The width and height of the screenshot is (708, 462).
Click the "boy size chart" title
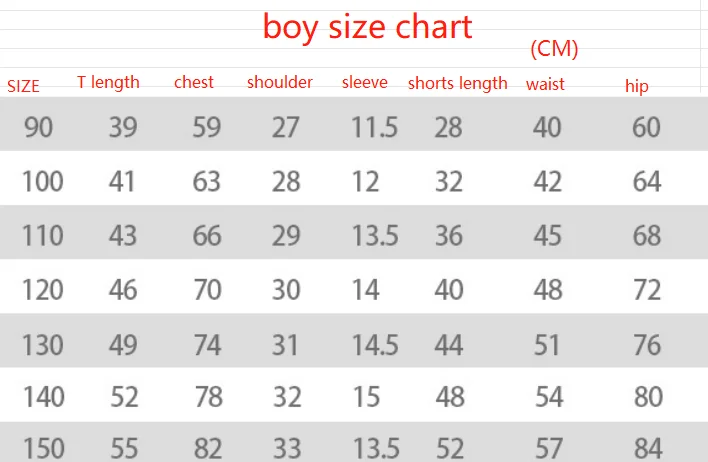(x=367, y=27)
